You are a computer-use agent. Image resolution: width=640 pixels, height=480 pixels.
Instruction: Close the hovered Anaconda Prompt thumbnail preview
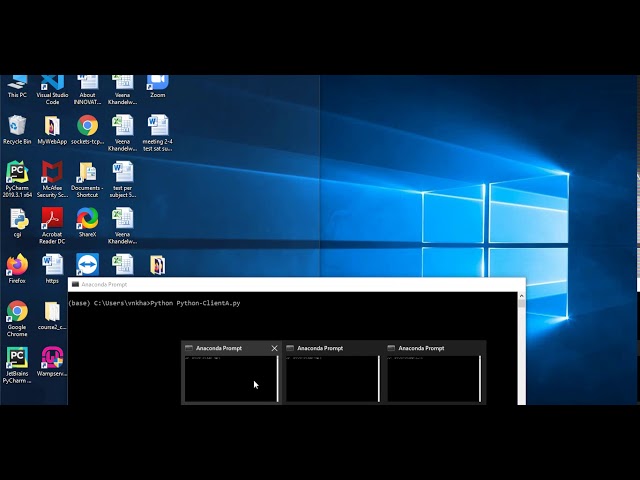pos(274,348)
